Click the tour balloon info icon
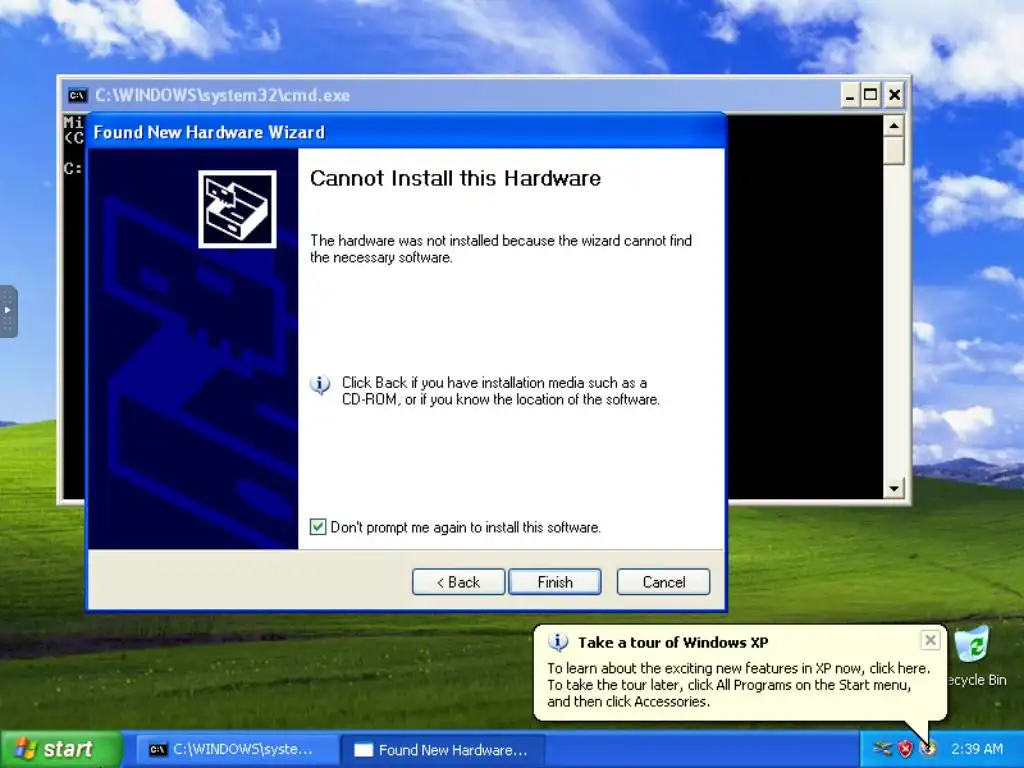 pos(558,643)
